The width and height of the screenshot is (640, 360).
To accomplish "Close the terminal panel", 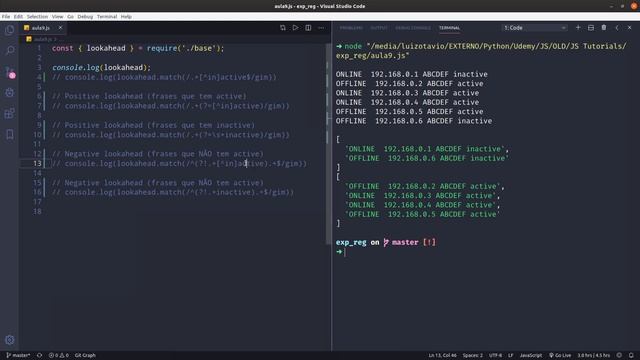I will point(629,28).
